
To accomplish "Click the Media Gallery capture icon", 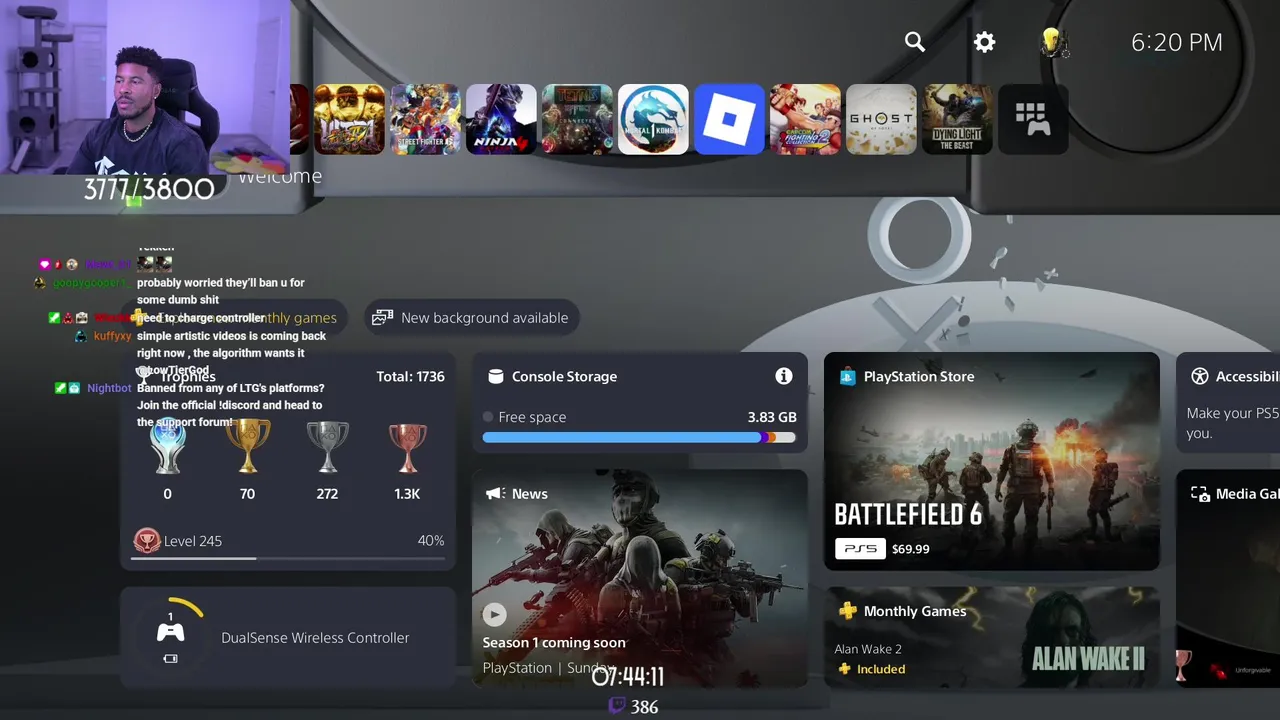I will coord(1200,493).
